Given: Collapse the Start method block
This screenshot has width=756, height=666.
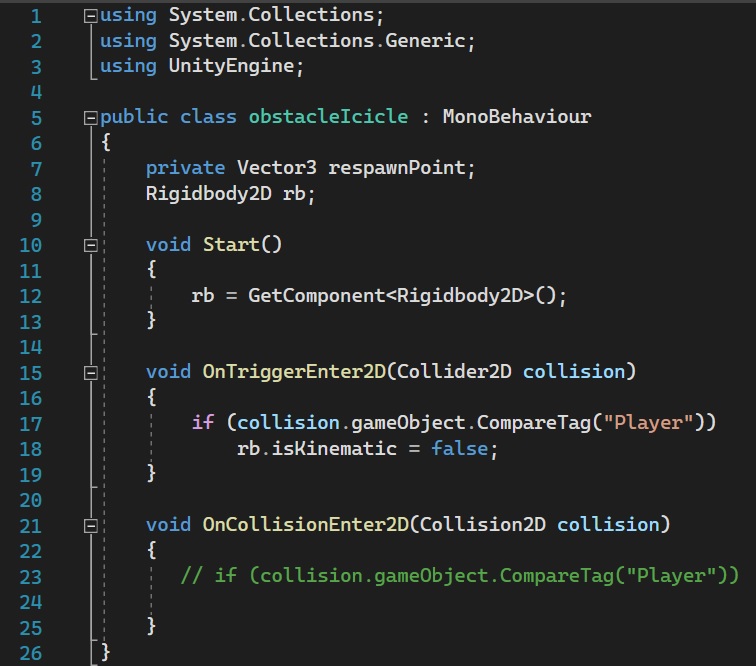Looking at the screenshot, I should 92,244.
